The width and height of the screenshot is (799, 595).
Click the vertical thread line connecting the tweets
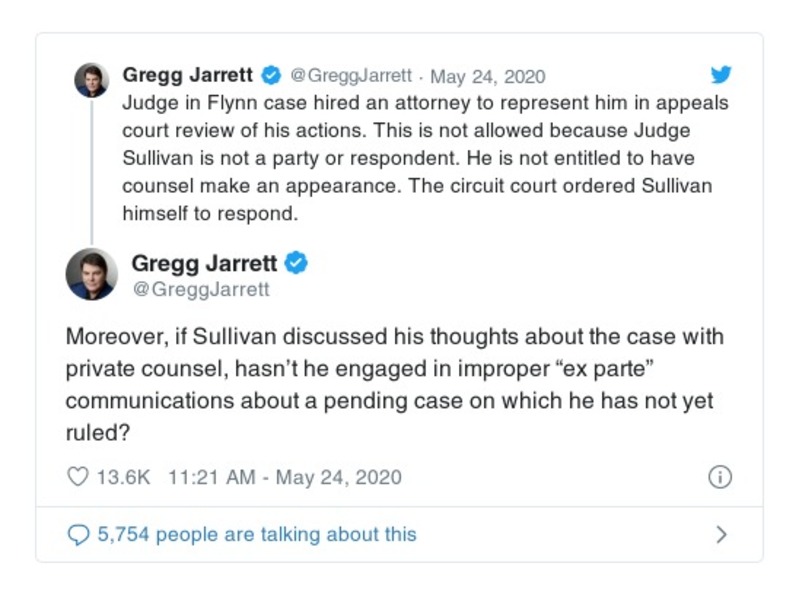point(91,170)
